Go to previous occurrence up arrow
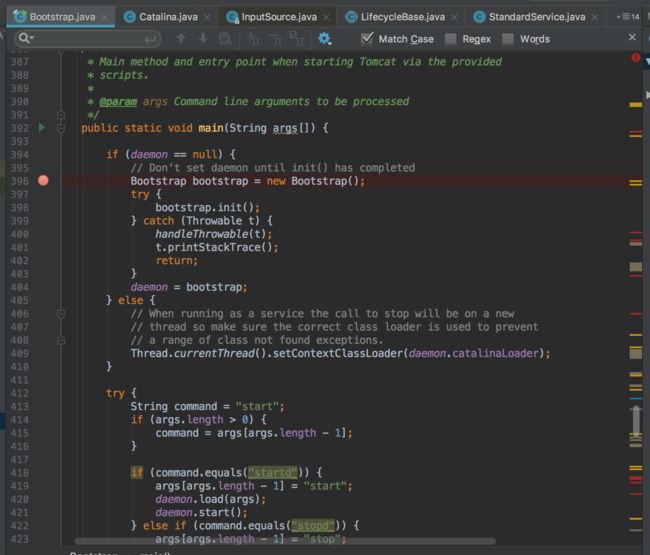Screen dimensions: 650x555 (x=181, y=39)
